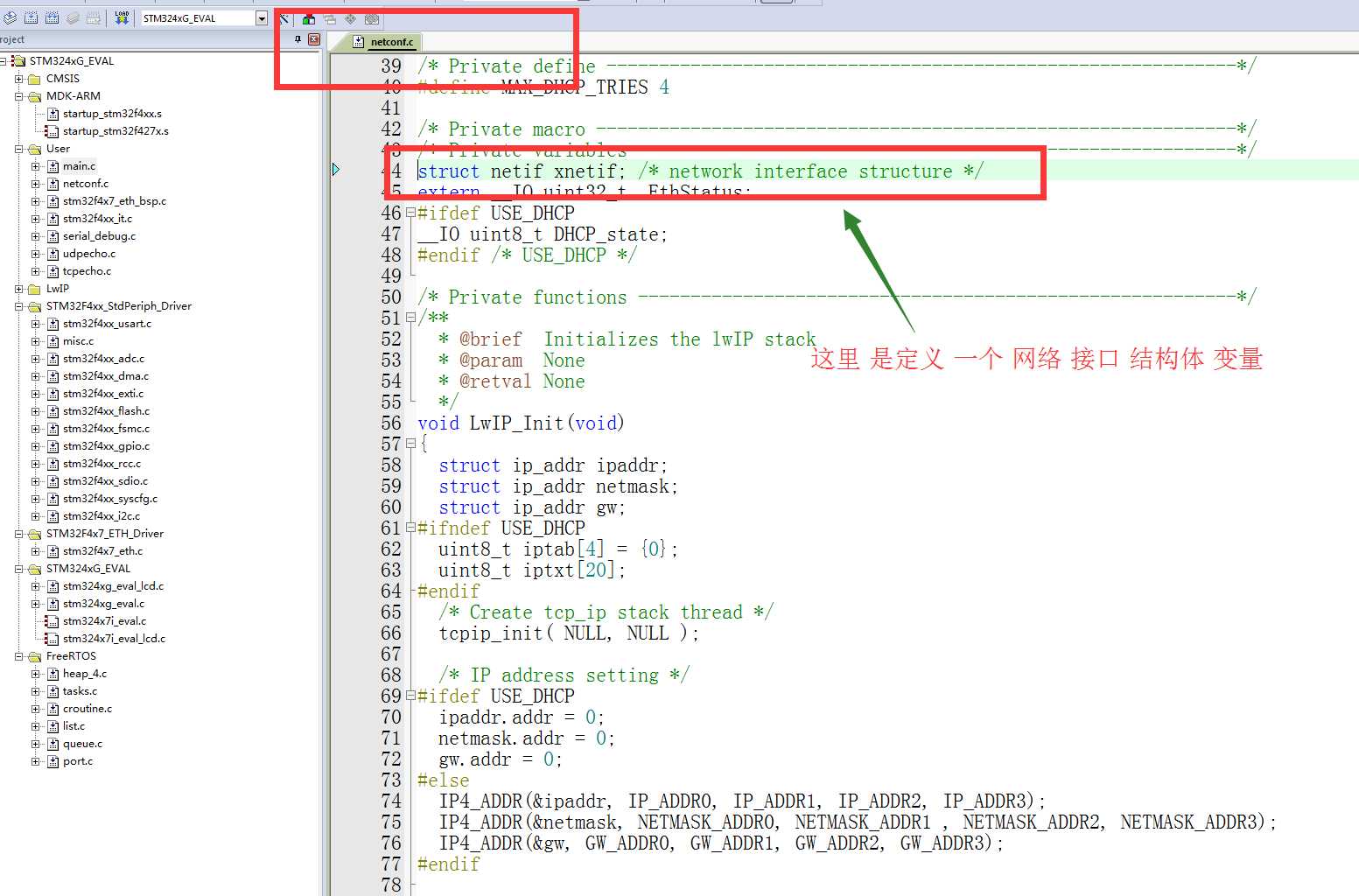This screenshot has height=896, width=1359.
Task: Click the Stop build icon
Action: tap(94, 17)
